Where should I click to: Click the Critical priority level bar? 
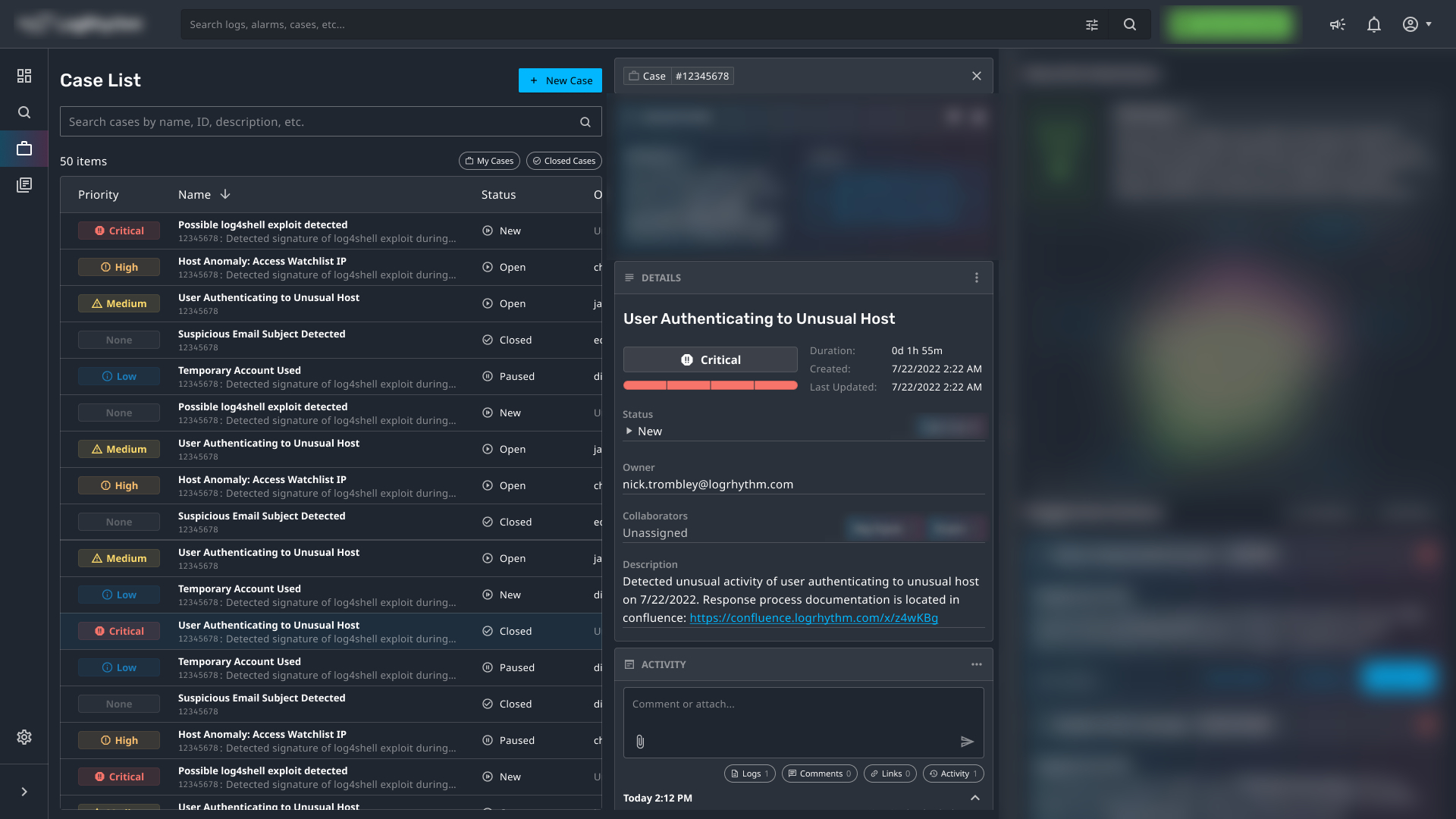tap(710, 385)
